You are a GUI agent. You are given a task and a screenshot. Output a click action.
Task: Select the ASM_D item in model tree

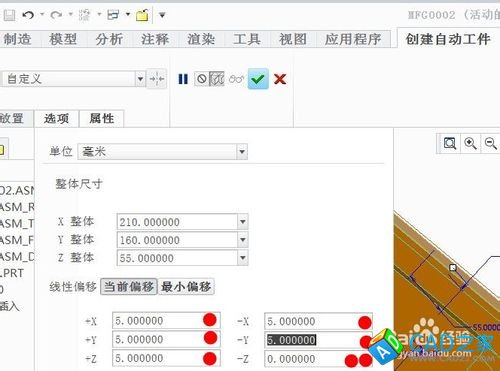coord(17,257)
